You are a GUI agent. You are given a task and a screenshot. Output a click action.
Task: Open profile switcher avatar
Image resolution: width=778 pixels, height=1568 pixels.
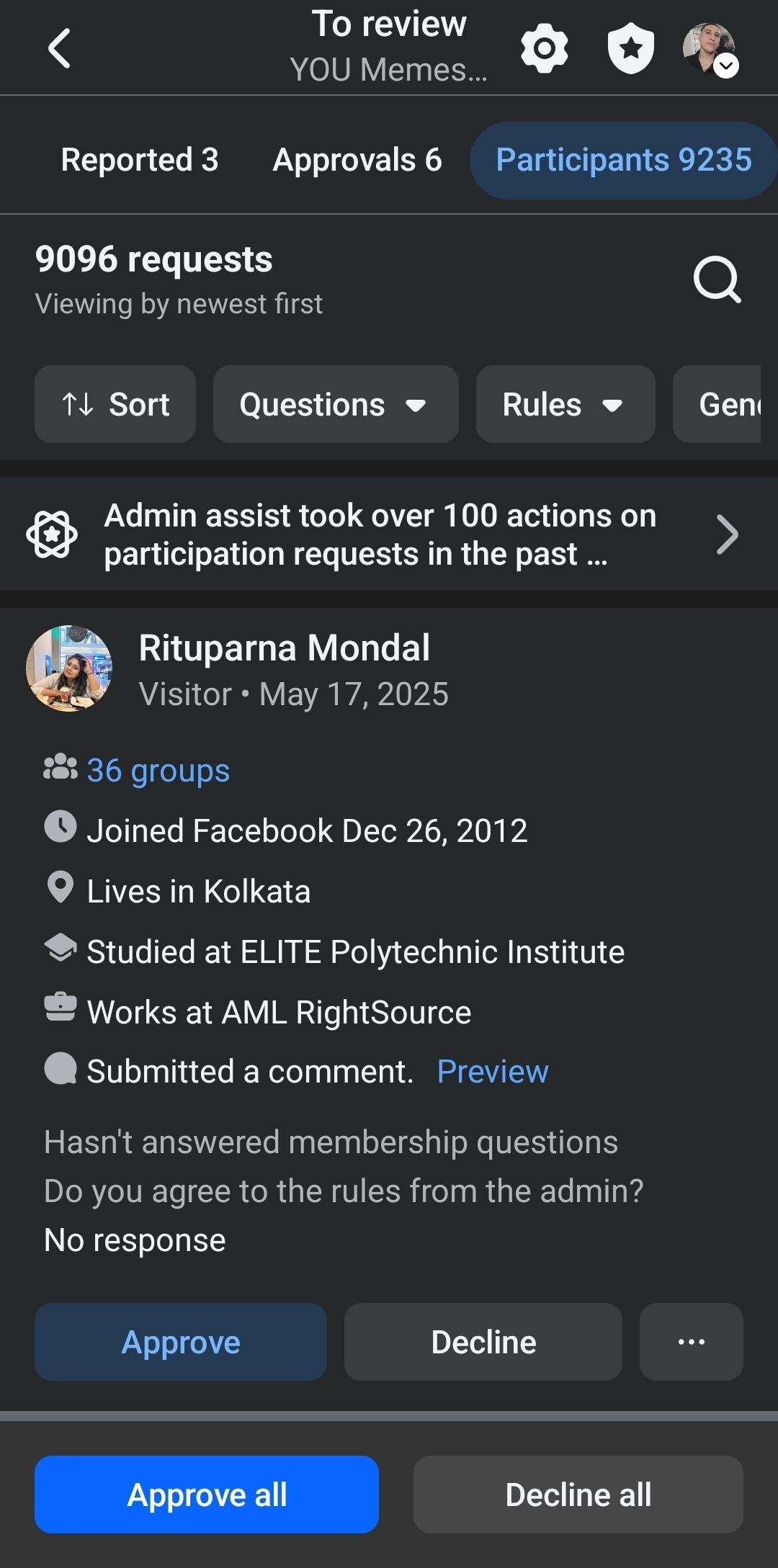[710, 48]
